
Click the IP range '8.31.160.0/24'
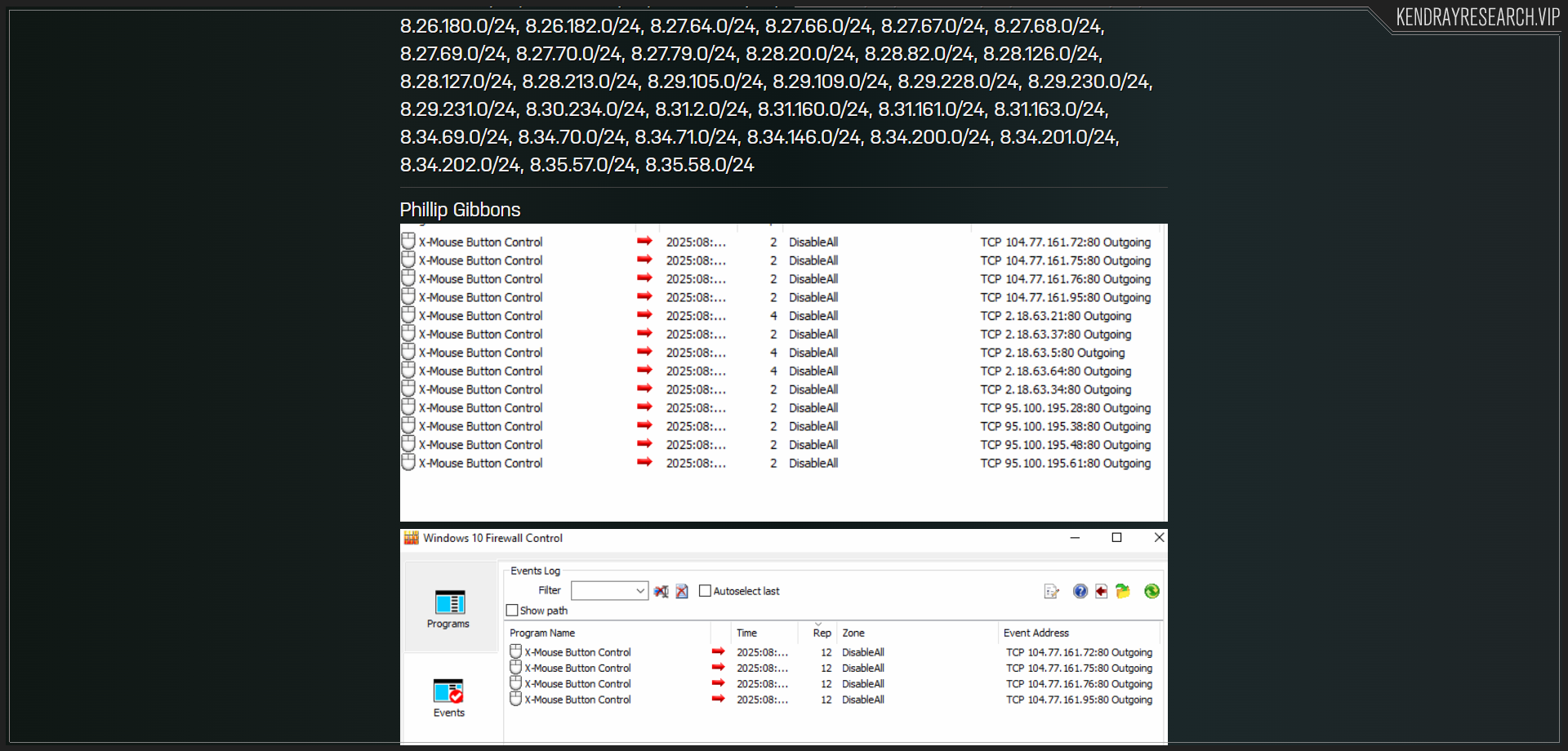[x=813, y=109]
